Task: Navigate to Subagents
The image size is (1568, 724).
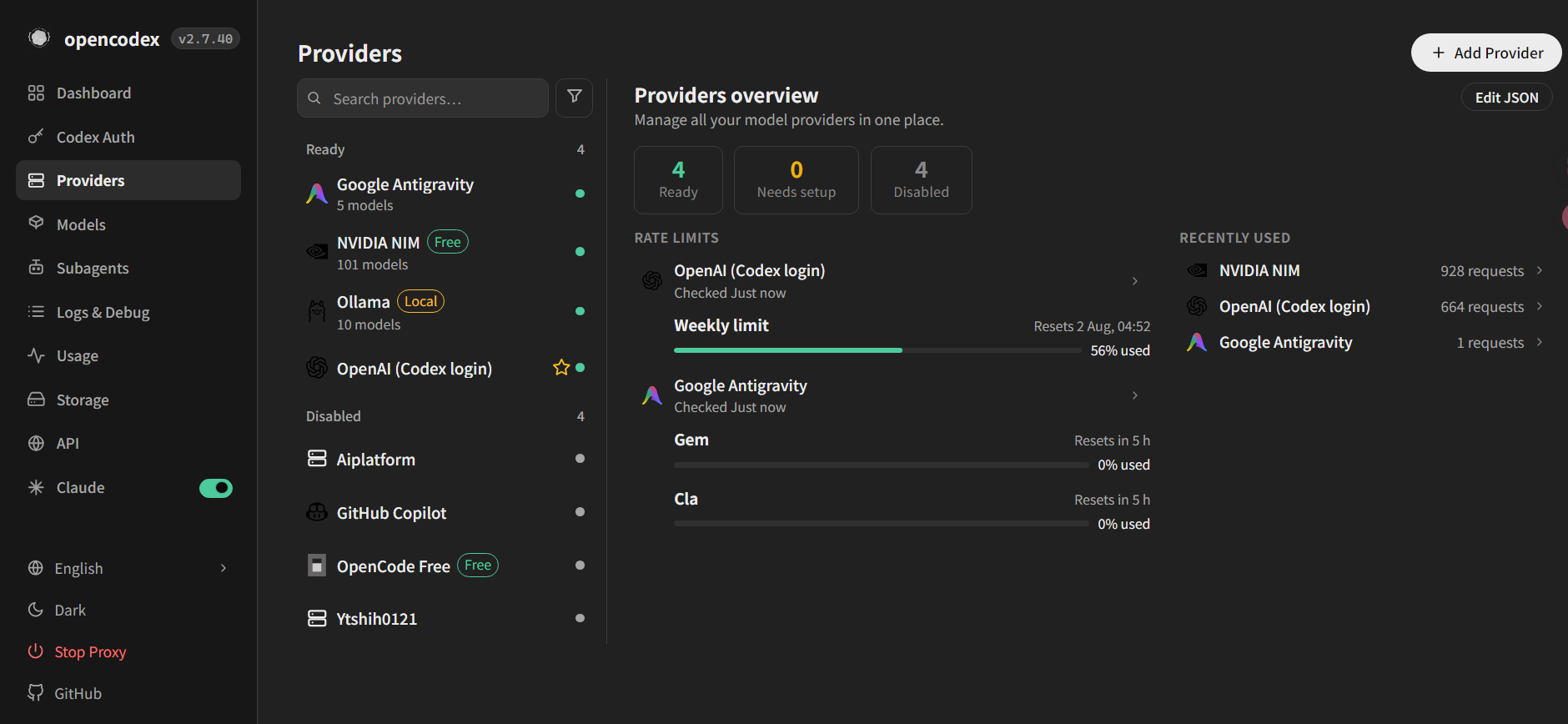Action: tap(128, 268)
